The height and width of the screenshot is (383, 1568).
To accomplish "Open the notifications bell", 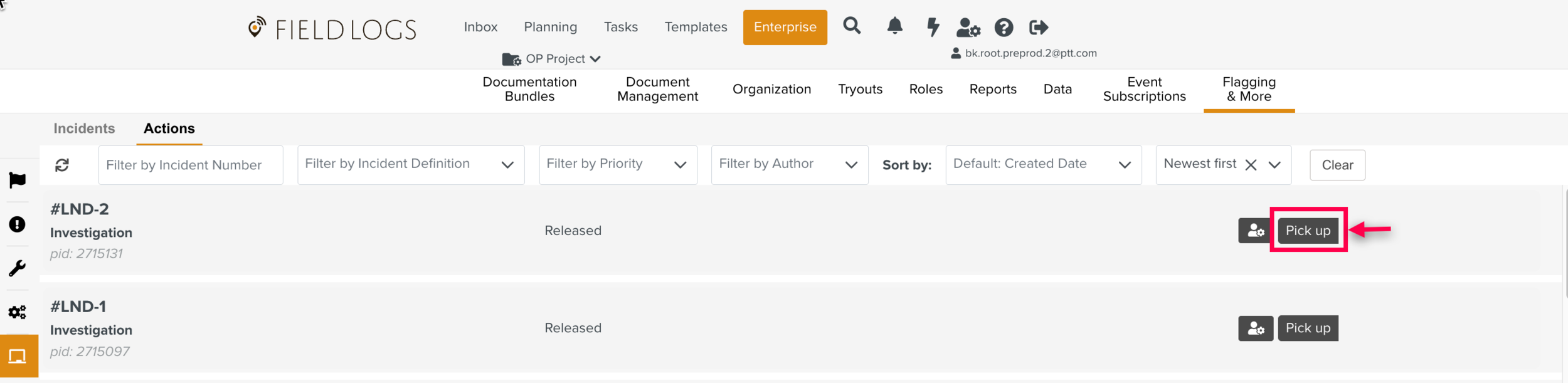I will pos(894,26).
